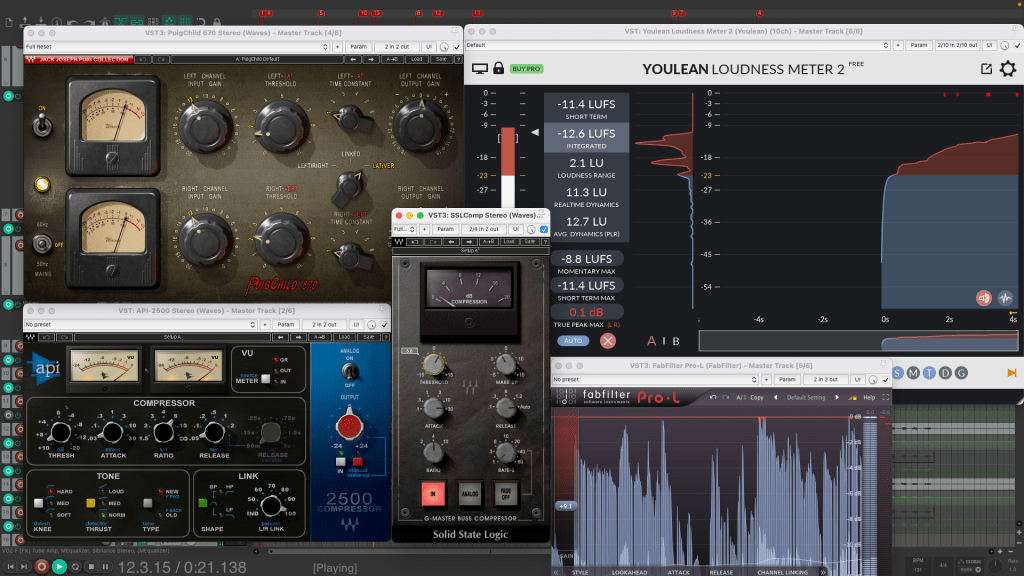This screenshot has height=576, width=1024.
Task: Click the Param button in FabFilter window
Action: [785, 380]
